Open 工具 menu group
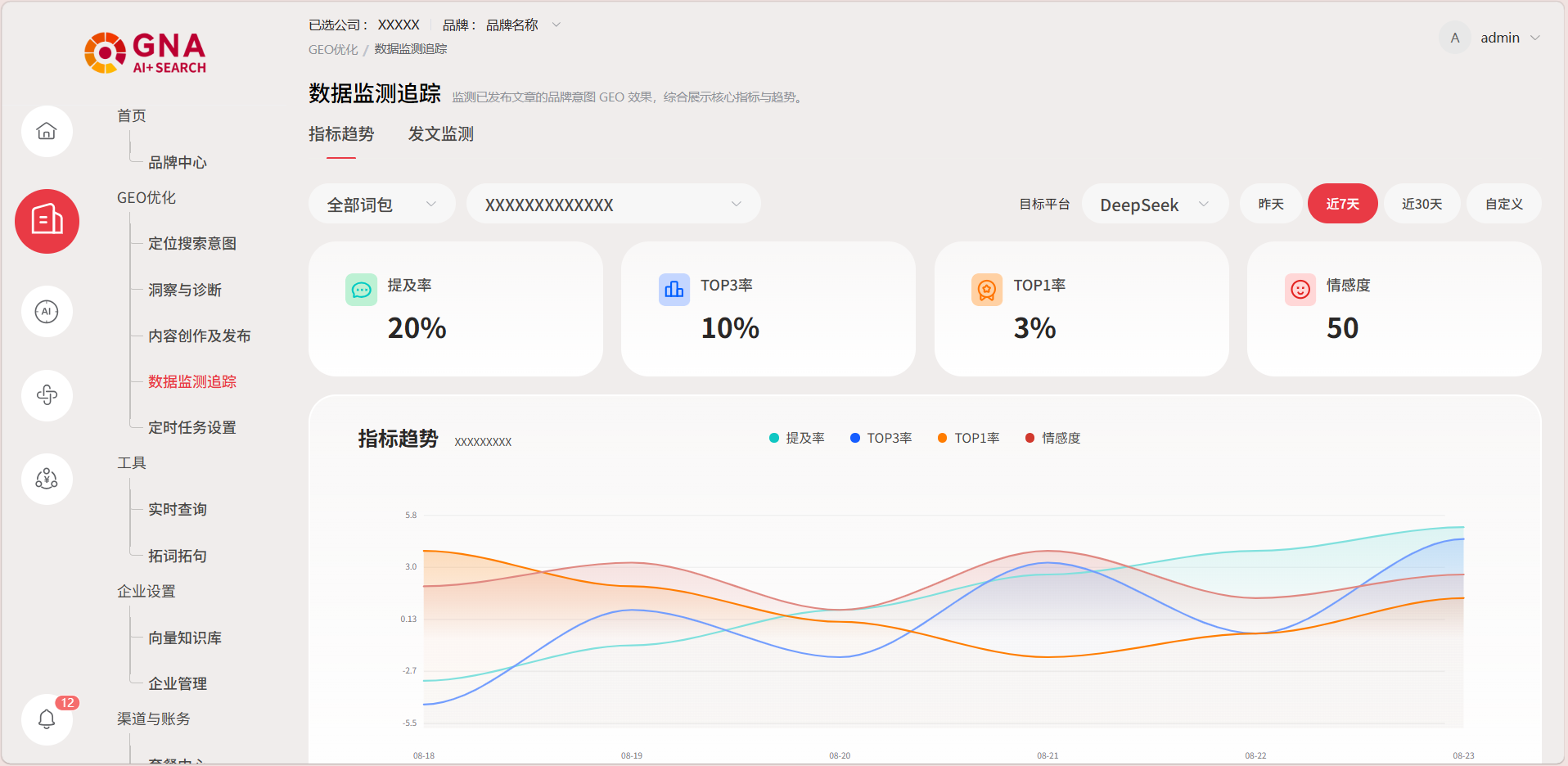The image size is (1568, 766). 132,462
